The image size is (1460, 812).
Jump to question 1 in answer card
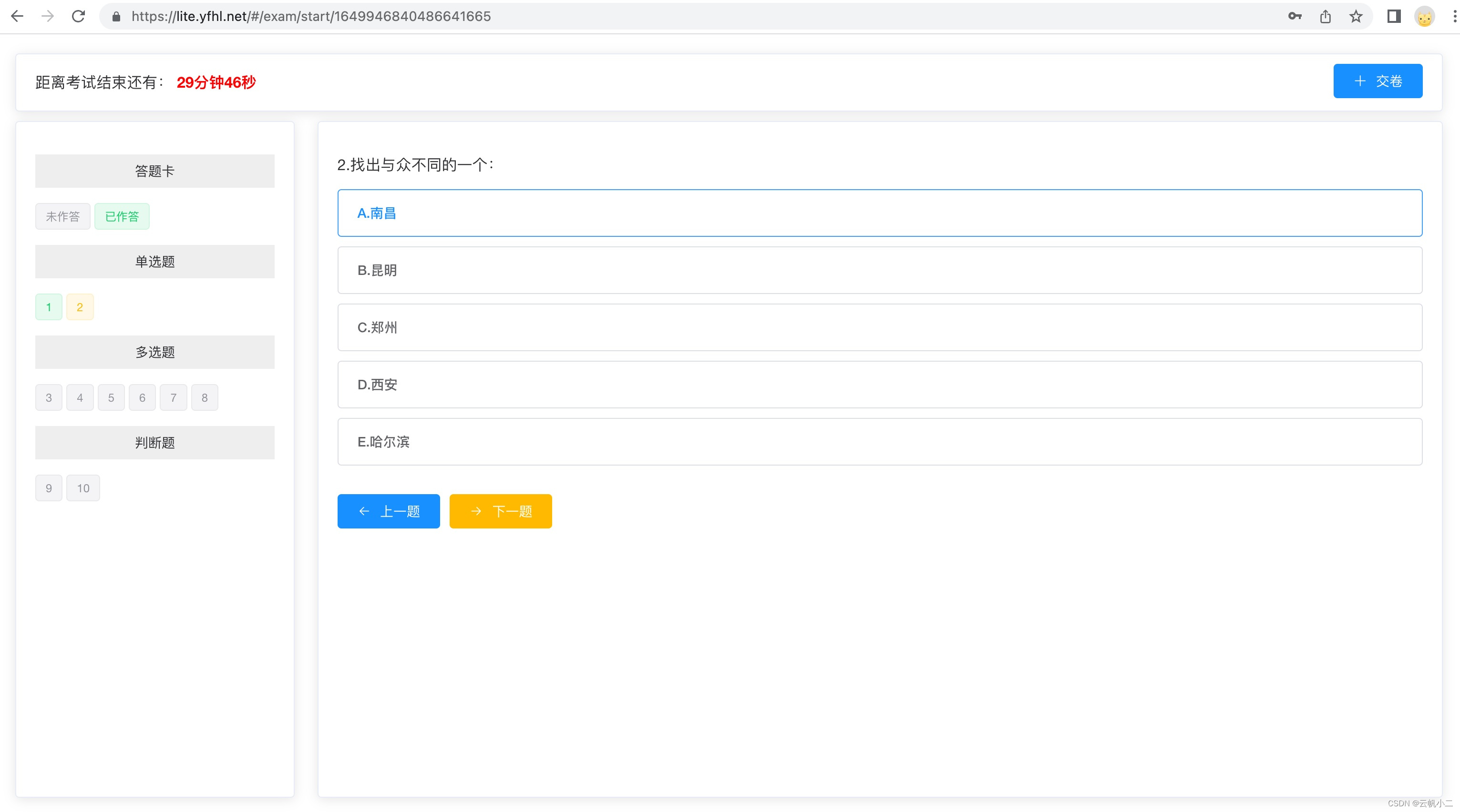tap(49, 307)
